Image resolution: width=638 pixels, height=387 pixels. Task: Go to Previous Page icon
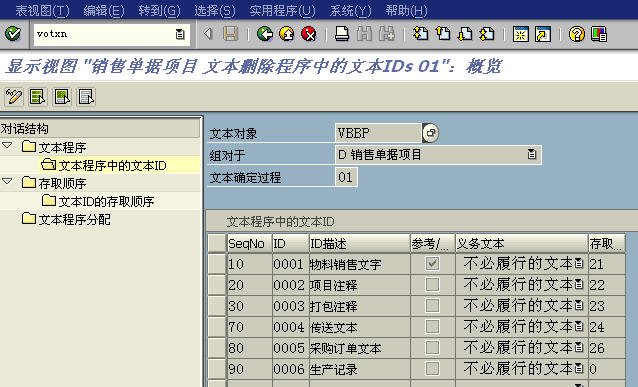coord(443,34)
